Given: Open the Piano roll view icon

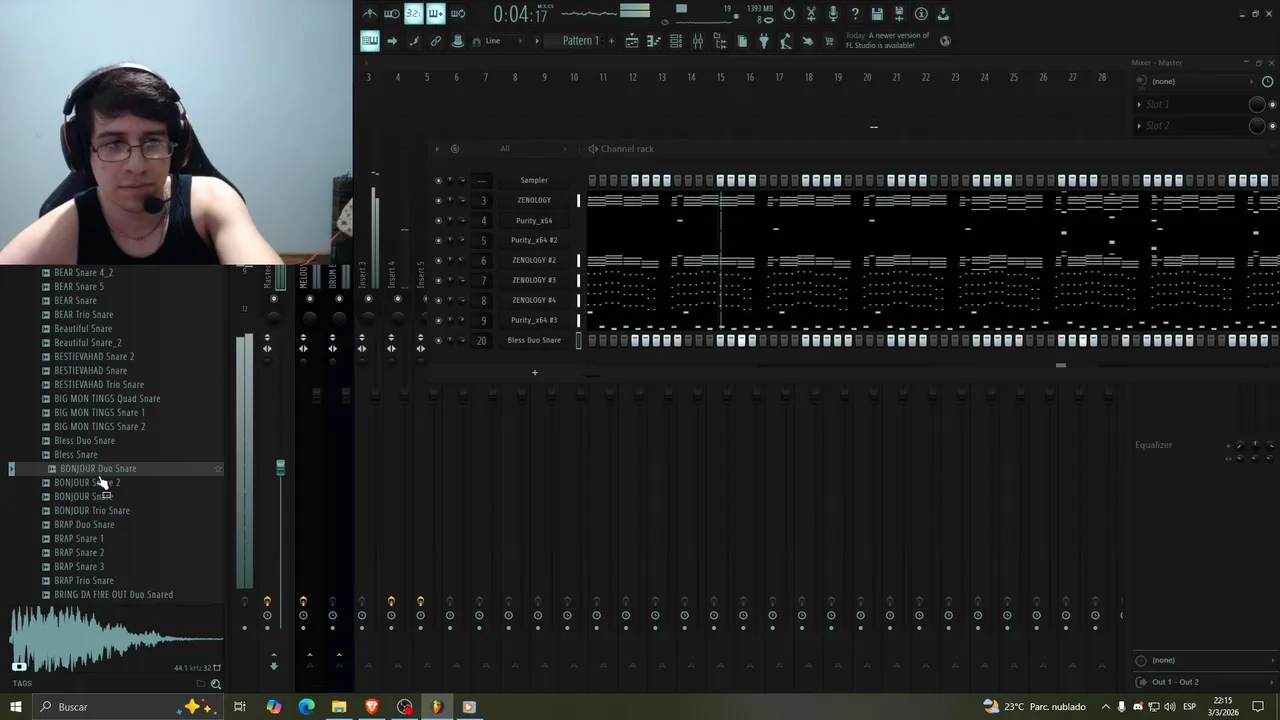Looking at the screenshot, I should [654, 41].
